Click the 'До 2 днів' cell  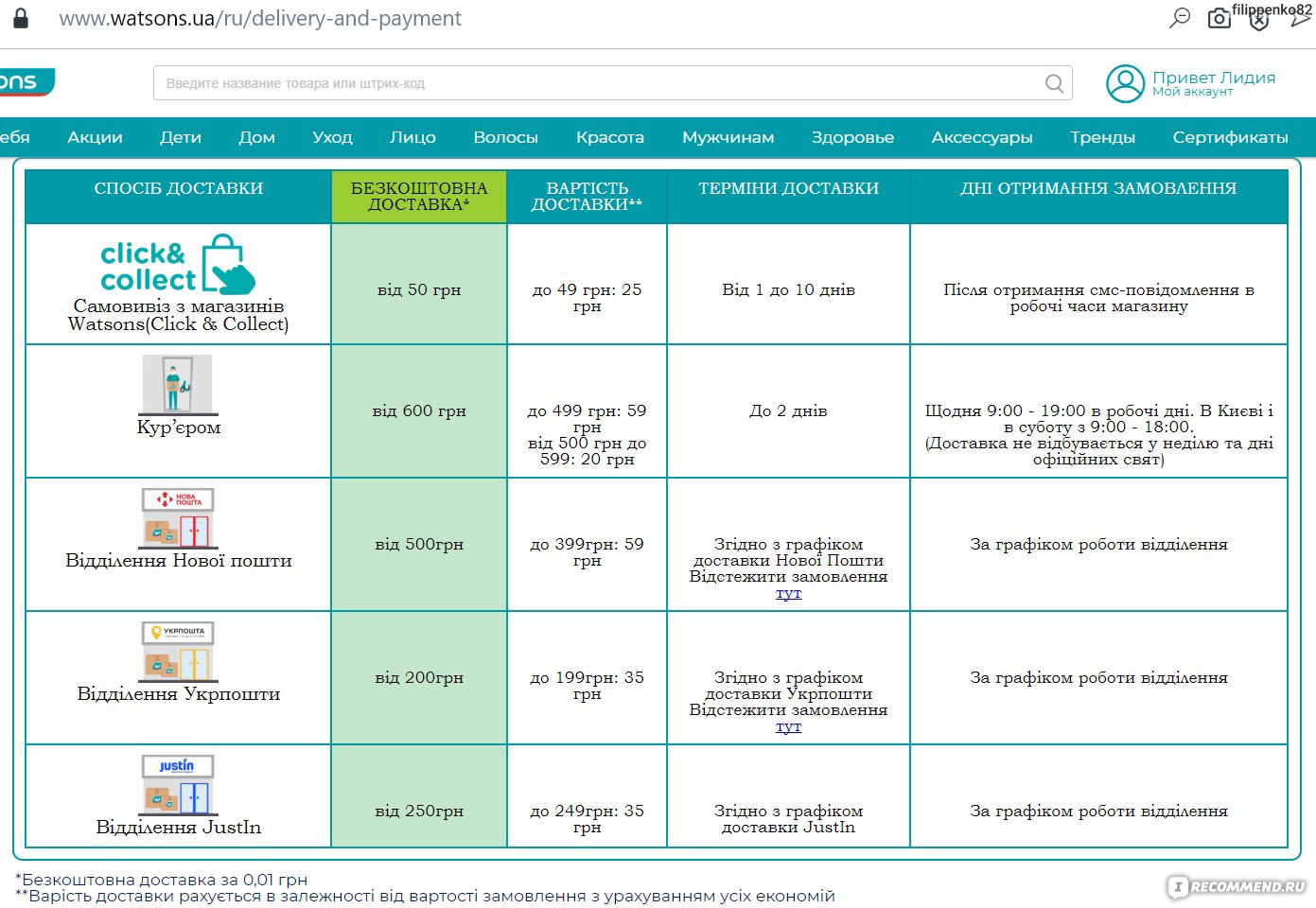788,410
